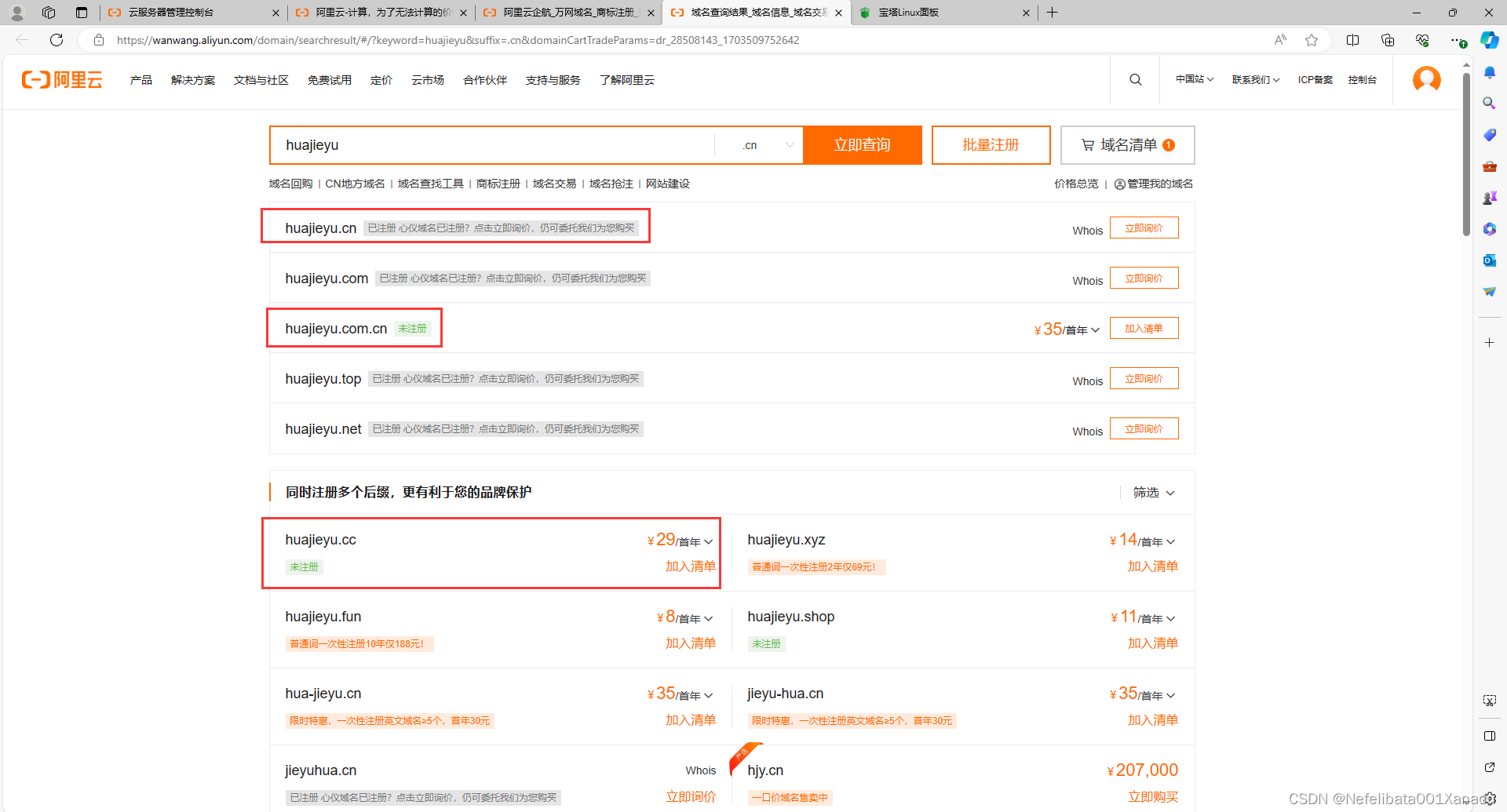
Task: Open split screen icon in address bar
Action: click(1352, 40)
